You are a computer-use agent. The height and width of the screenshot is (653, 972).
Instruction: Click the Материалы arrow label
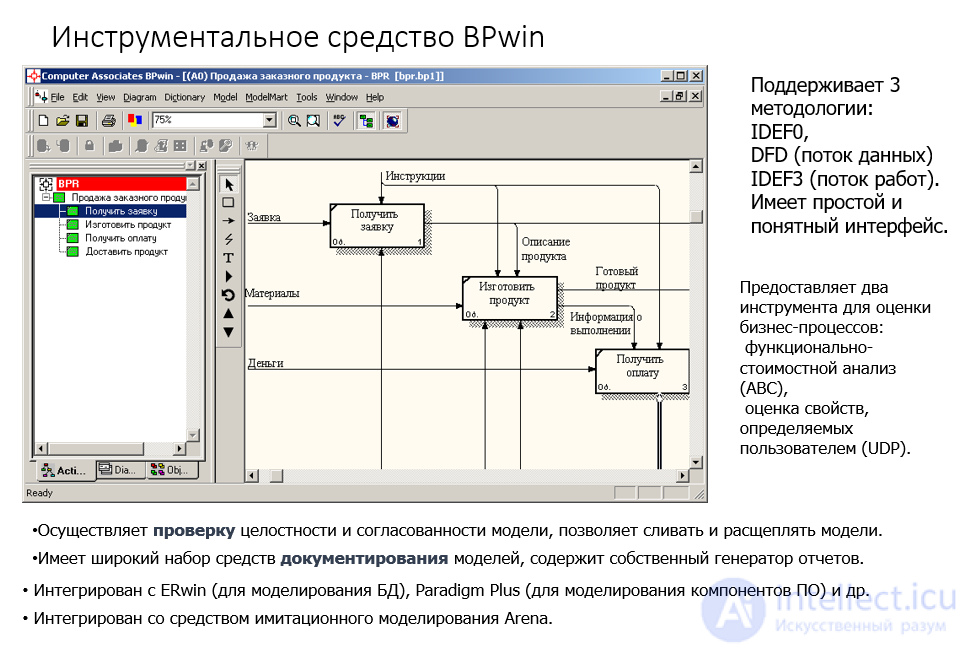pyautogui.click(x=272, y=293)
